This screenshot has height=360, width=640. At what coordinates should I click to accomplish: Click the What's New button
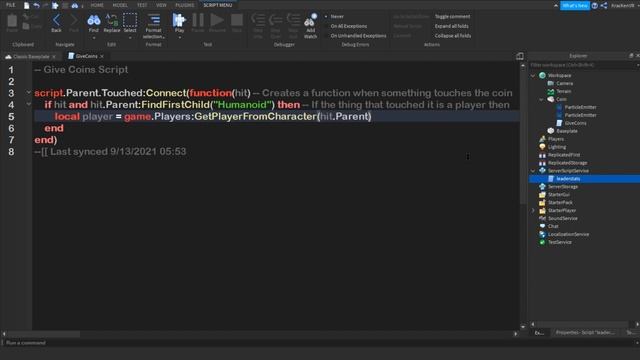pyautogui.click(x=575, y=5)
